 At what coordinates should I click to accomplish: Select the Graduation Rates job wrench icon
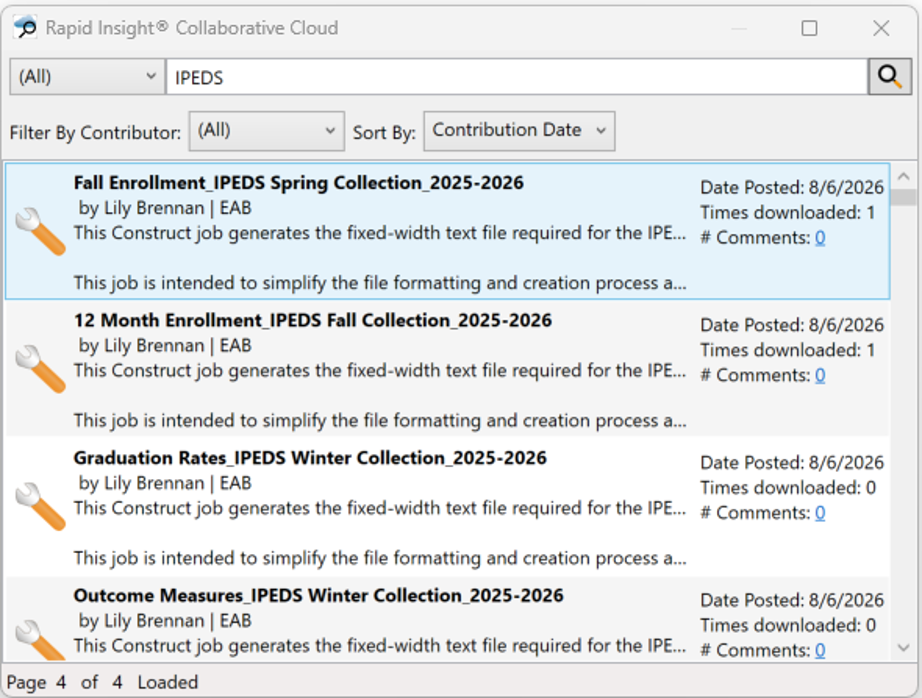[40, 507]
